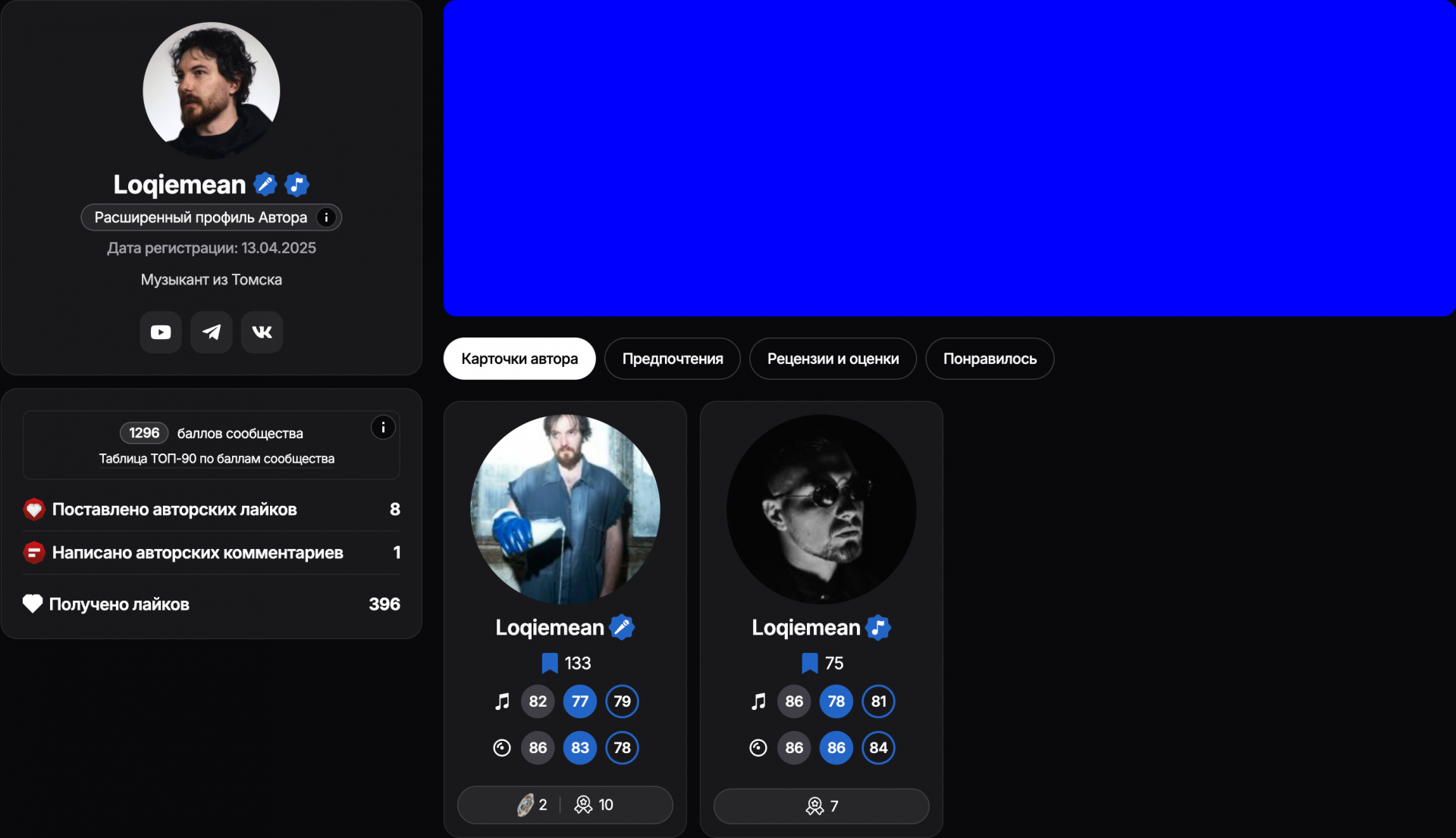Open the Понравилось tab
The width and height of the screenshot is (1456, 838).
pos(989,359)
